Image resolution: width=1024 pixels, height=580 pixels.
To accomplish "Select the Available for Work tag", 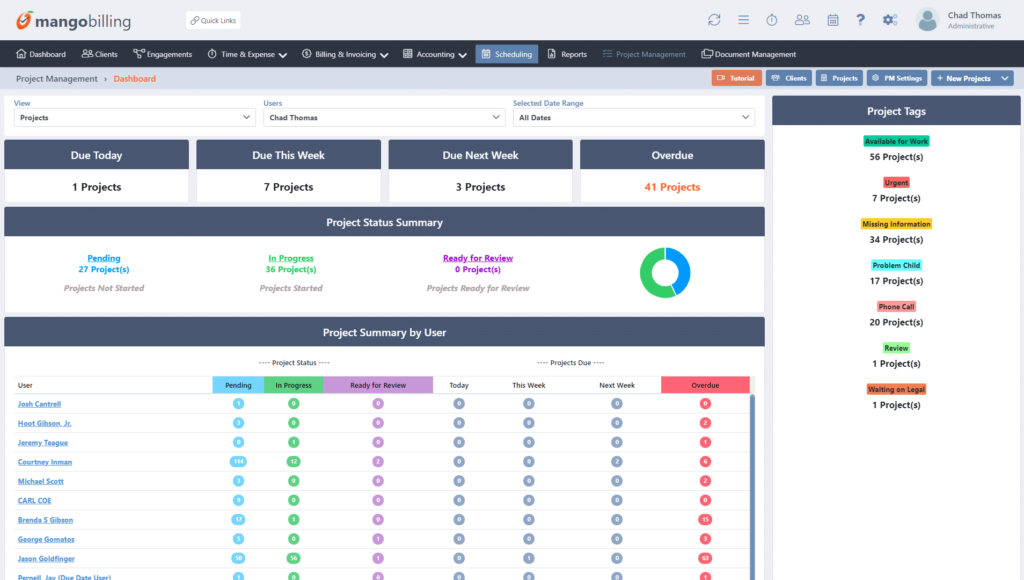I will click(896, 141).
